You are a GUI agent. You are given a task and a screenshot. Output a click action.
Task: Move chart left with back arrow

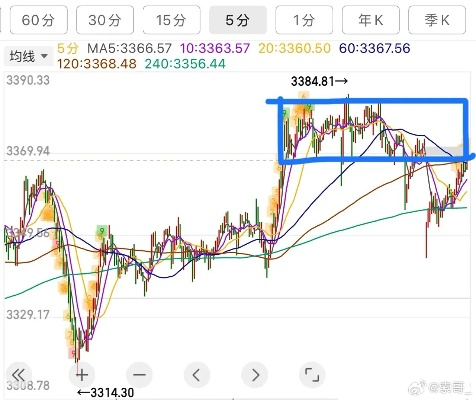[197, 375]
